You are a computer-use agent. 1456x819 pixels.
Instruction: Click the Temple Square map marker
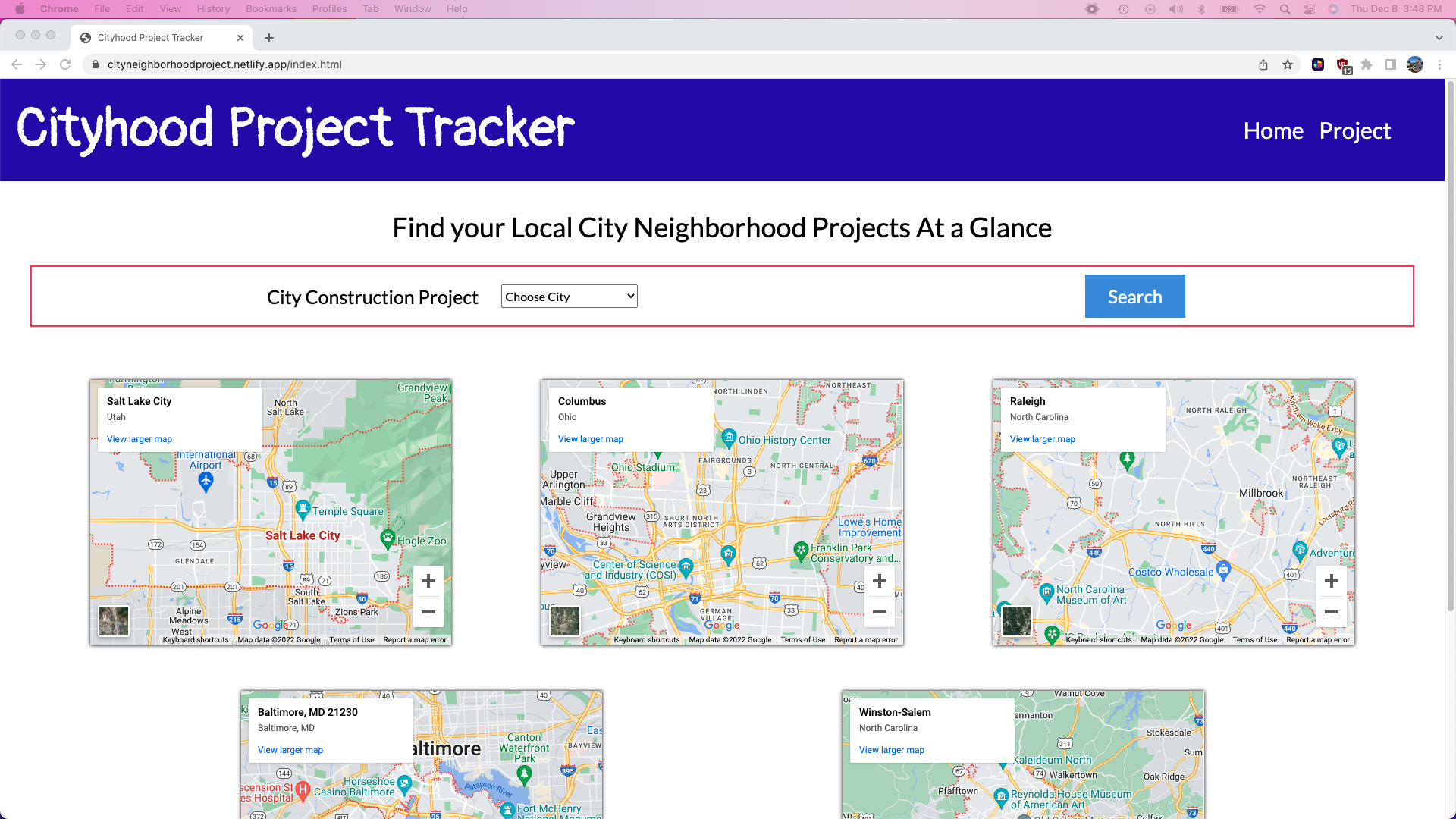point(303,509)
